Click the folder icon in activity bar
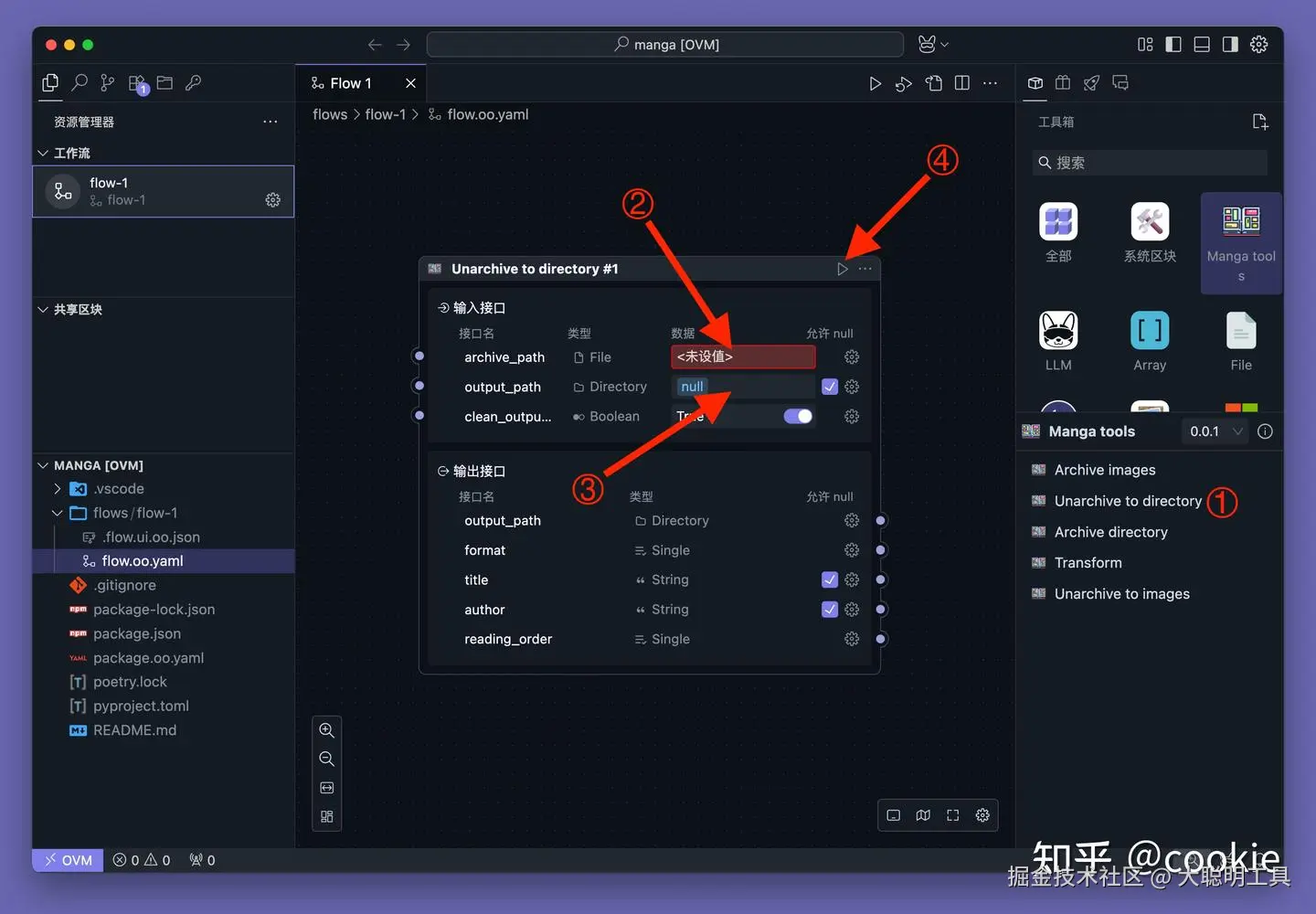Viewport: 1316px width, 914px height. tap(164, 83)
